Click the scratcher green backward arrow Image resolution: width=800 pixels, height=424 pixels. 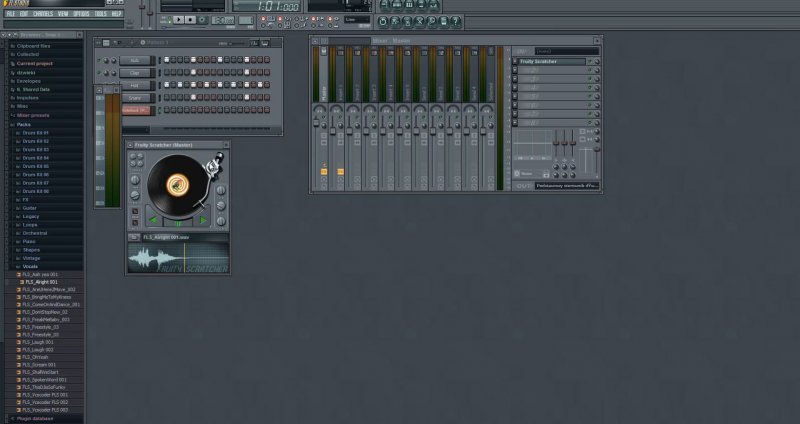153,220
